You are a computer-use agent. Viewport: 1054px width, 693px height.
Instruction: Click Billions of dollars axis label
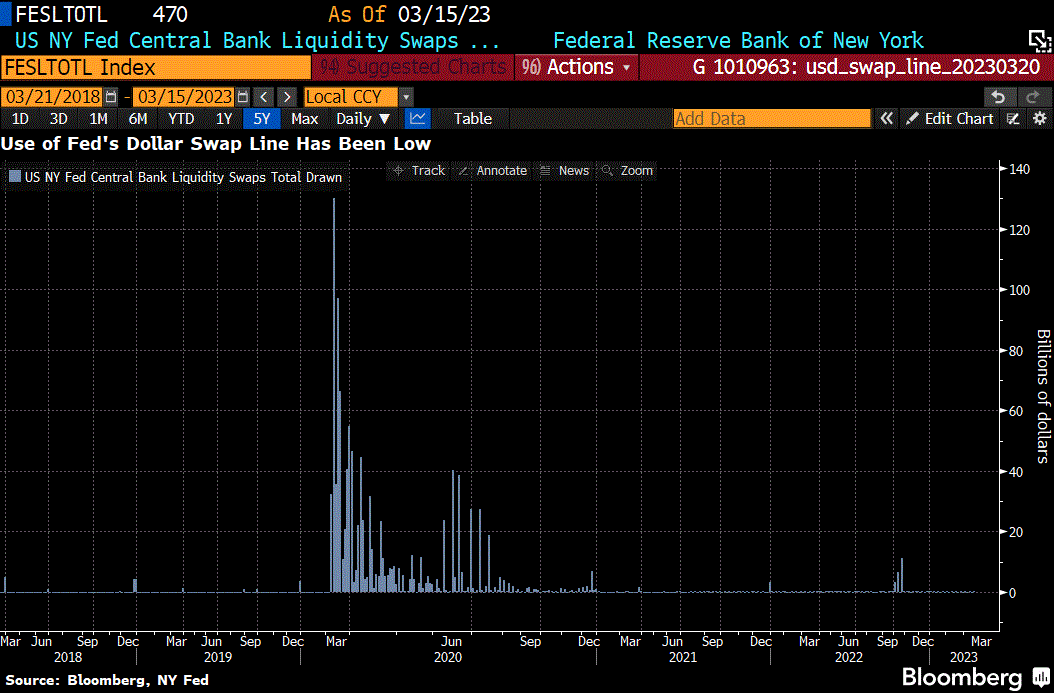(1043, 397)
